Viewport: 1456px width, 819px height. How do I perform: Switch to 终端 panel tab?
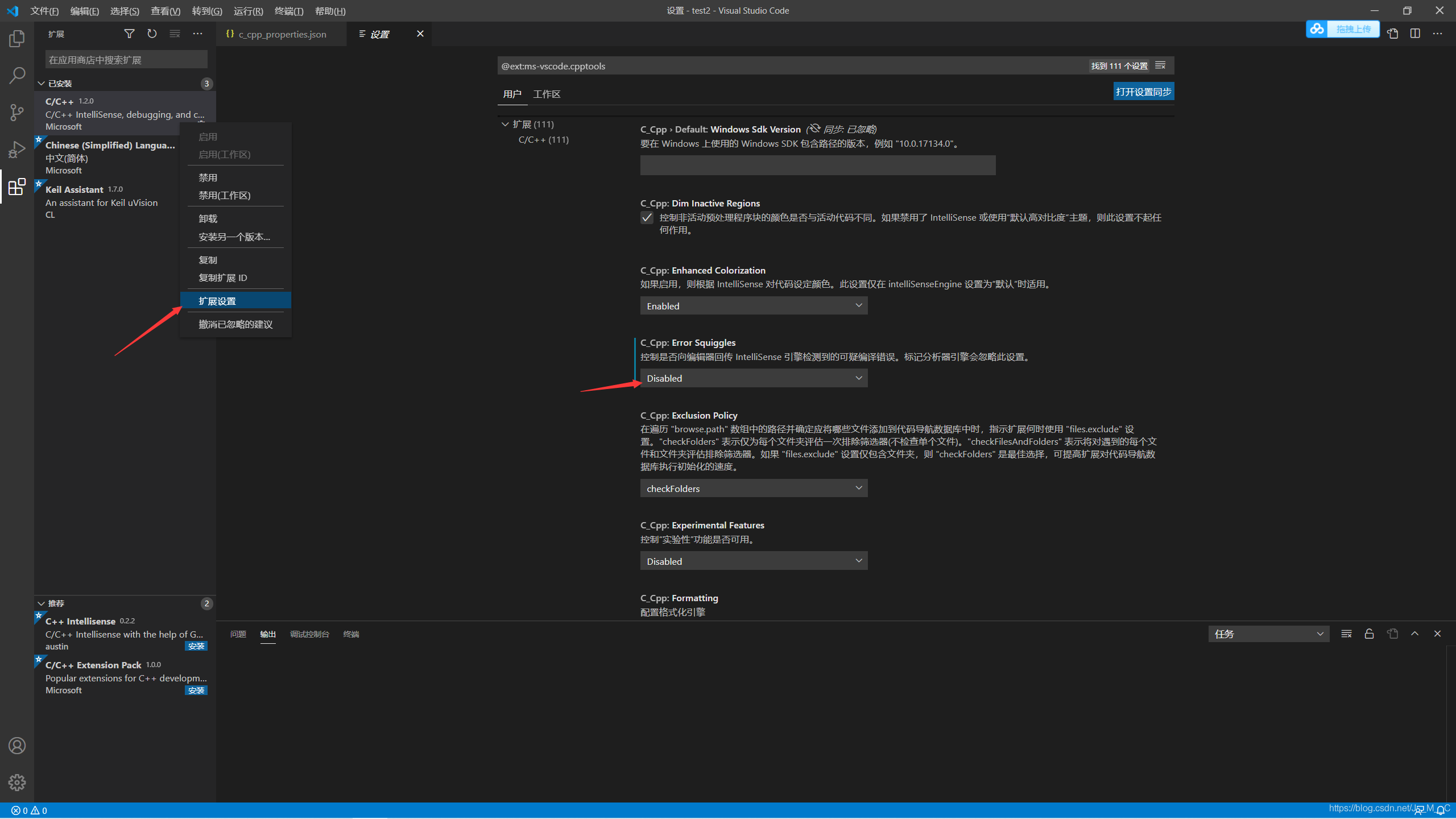point(351,634)
